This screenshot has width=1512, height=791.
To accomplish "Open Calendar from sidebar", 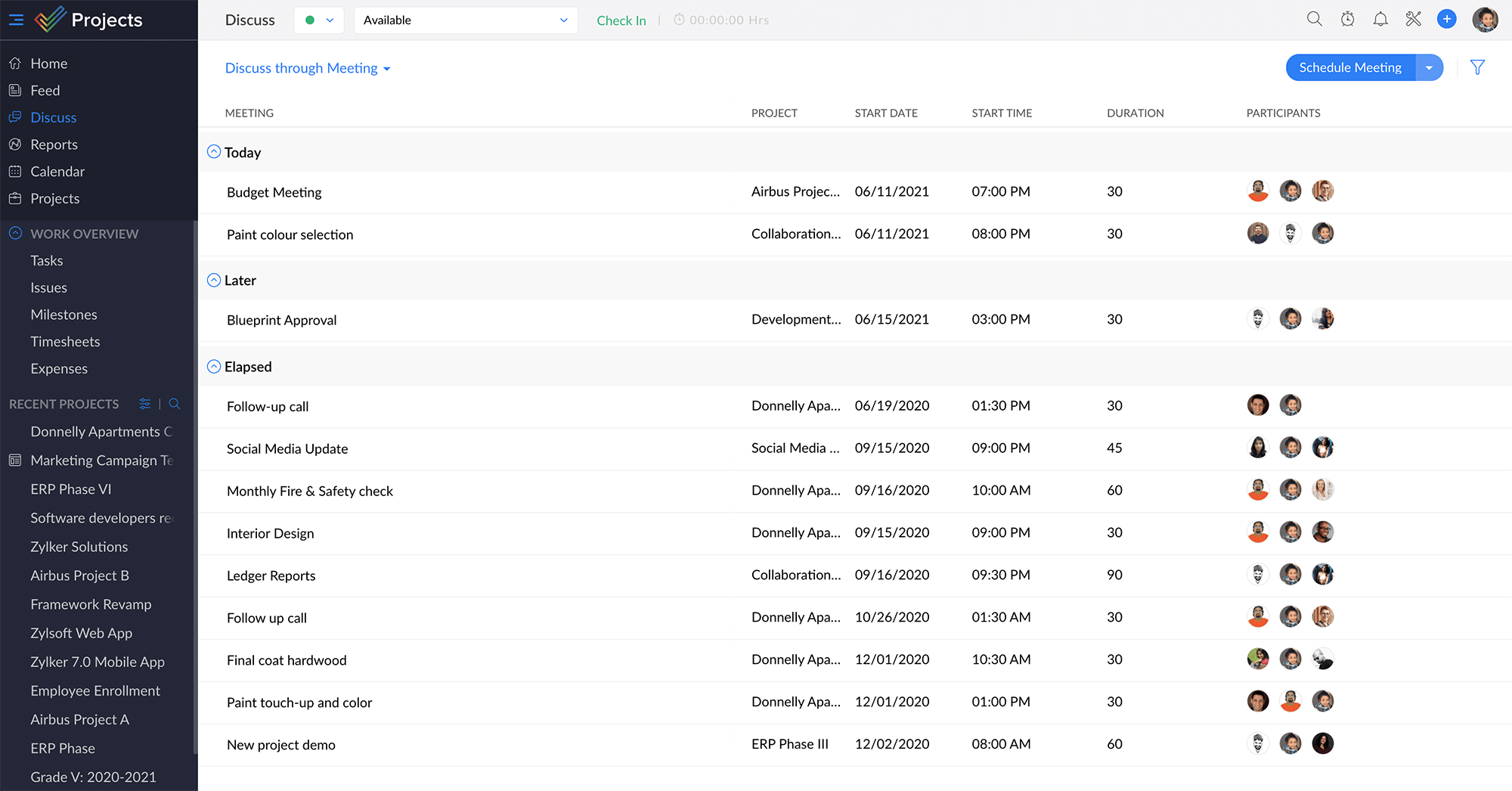I will [x=57, y=172].
